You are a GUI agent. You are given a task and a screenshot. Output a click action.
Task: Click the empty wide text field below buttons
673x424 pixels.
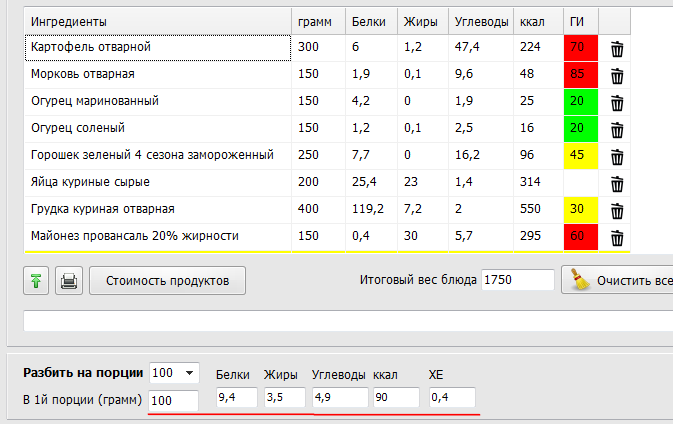coord(348,321)
